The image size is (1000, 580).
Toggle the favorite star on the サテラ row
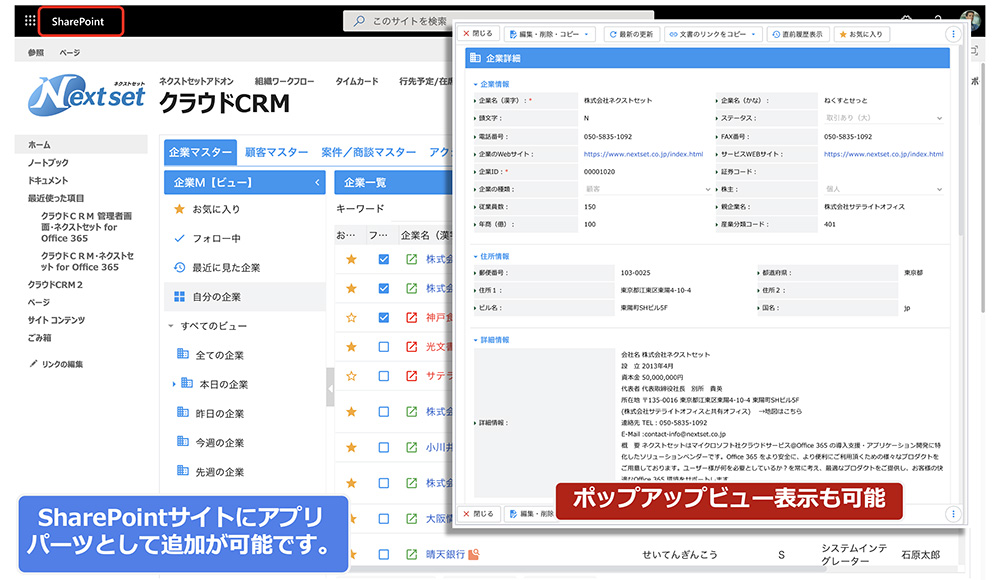pyautogui.click(x=351, y=376)
